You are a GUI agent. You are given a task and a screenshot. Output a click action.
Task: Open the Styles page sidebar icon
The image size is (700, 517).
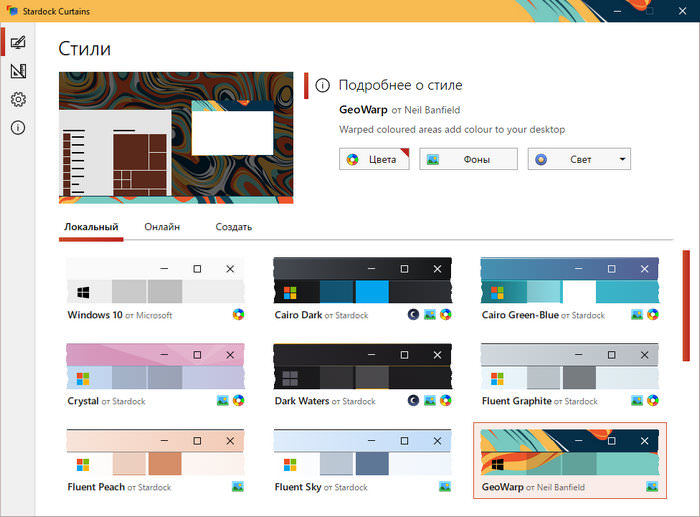tap(18, 42)
